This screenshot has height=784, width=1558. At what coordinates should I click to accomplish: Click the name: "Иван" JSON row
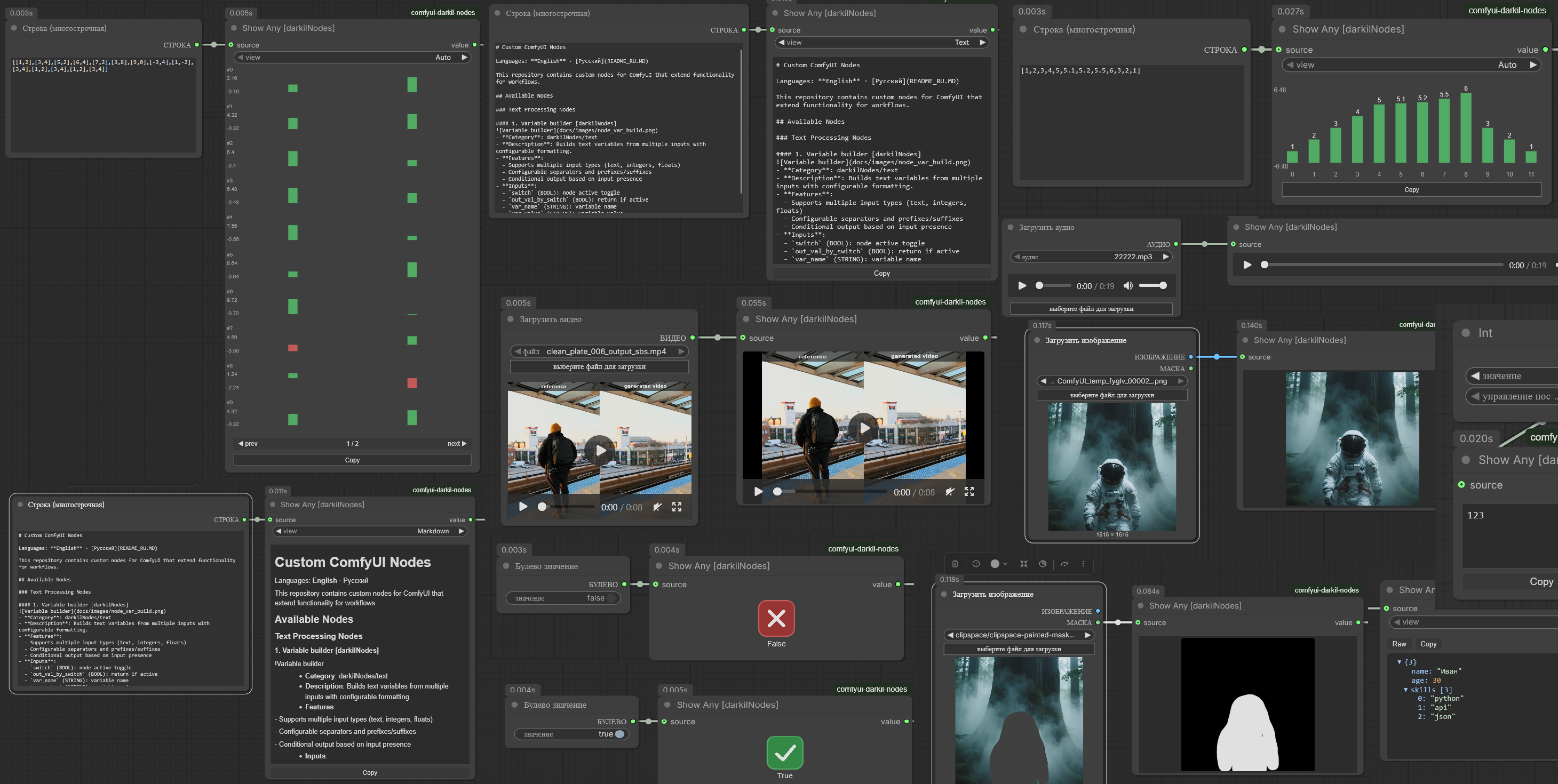pos(1436,671)
